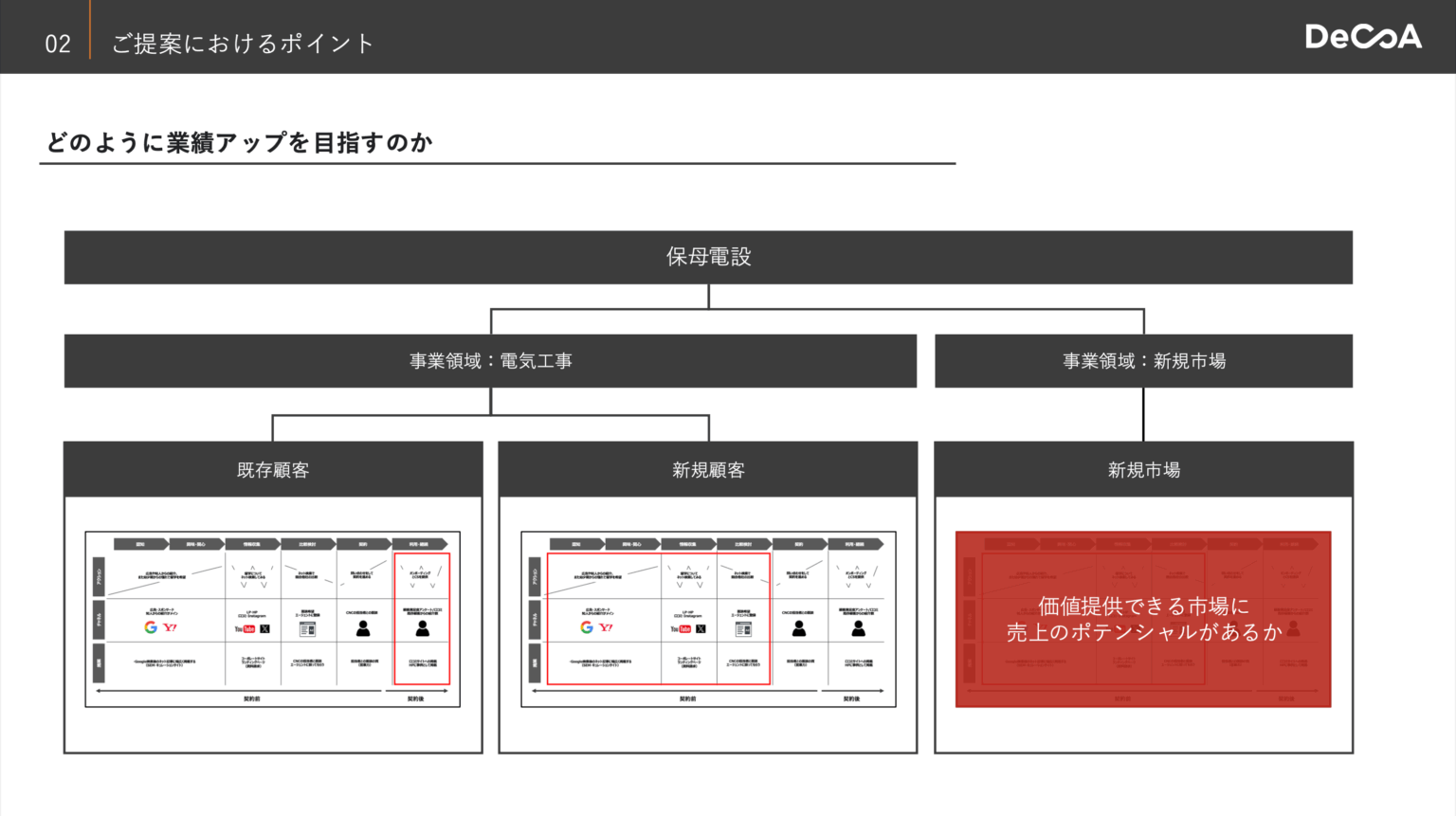Viewport: 1456px width, 816px height.
Task: Select the 価値提供できる市場に text in 新規市場
Action: coord(1143,607)
